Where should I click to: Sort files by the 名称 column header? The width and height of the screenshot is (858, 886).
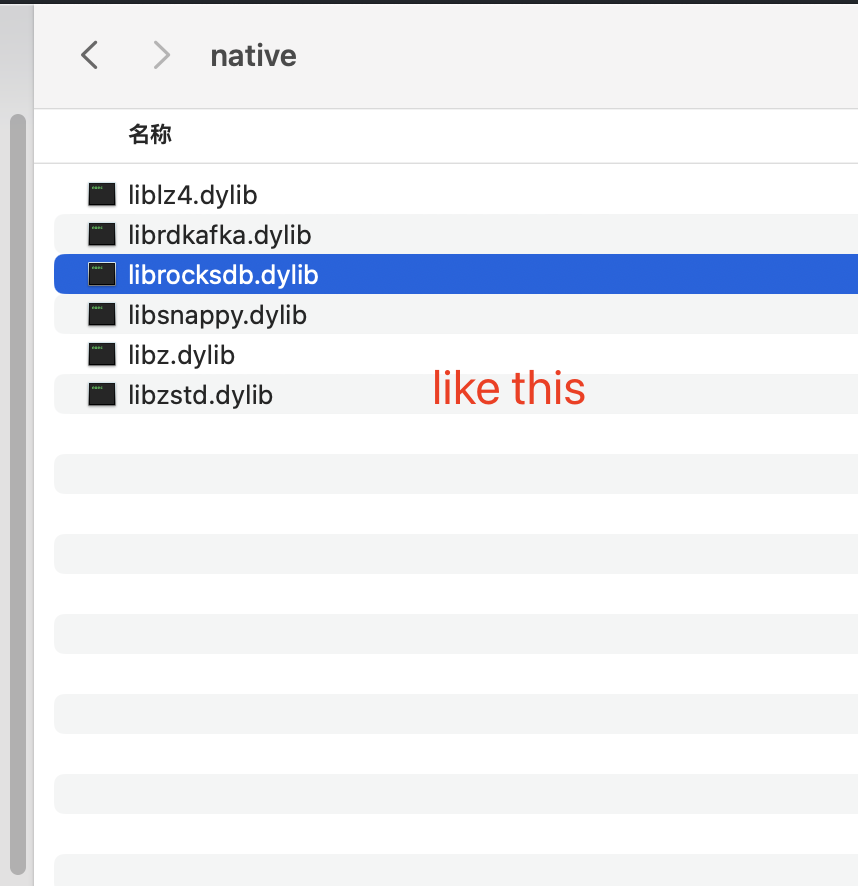pyautogui.click(x=150, y=134)
